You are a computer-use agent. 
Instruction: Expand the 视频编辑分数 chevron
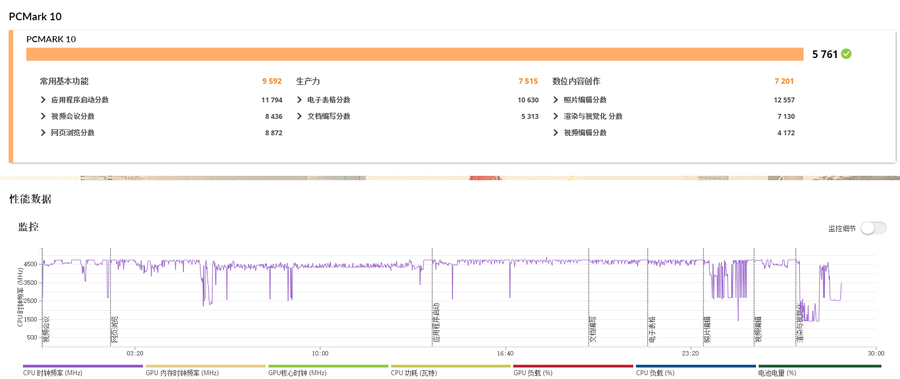point(556,133)
